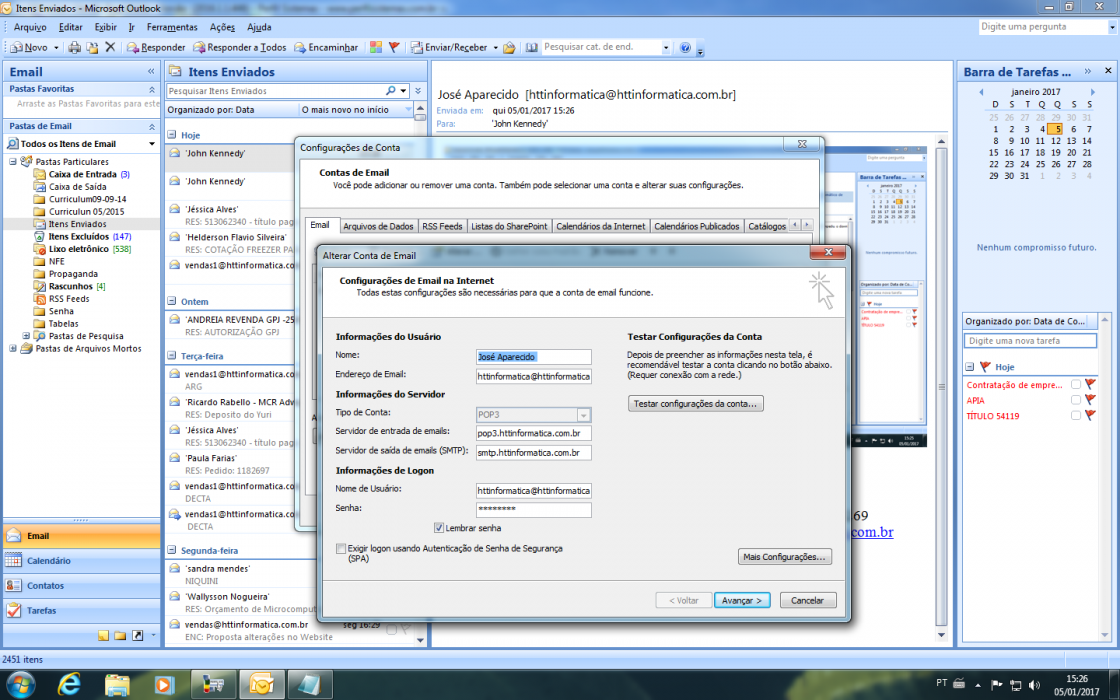
Task: Click the Senha password input field
Action: (534, 510)
